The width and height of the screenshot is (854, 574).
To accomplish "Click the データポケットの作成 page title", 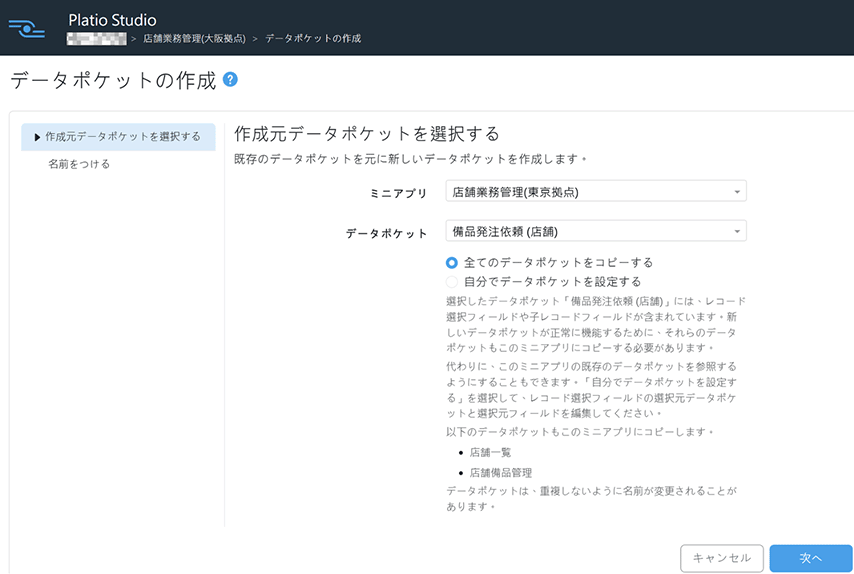I will [x=113, y=80].
